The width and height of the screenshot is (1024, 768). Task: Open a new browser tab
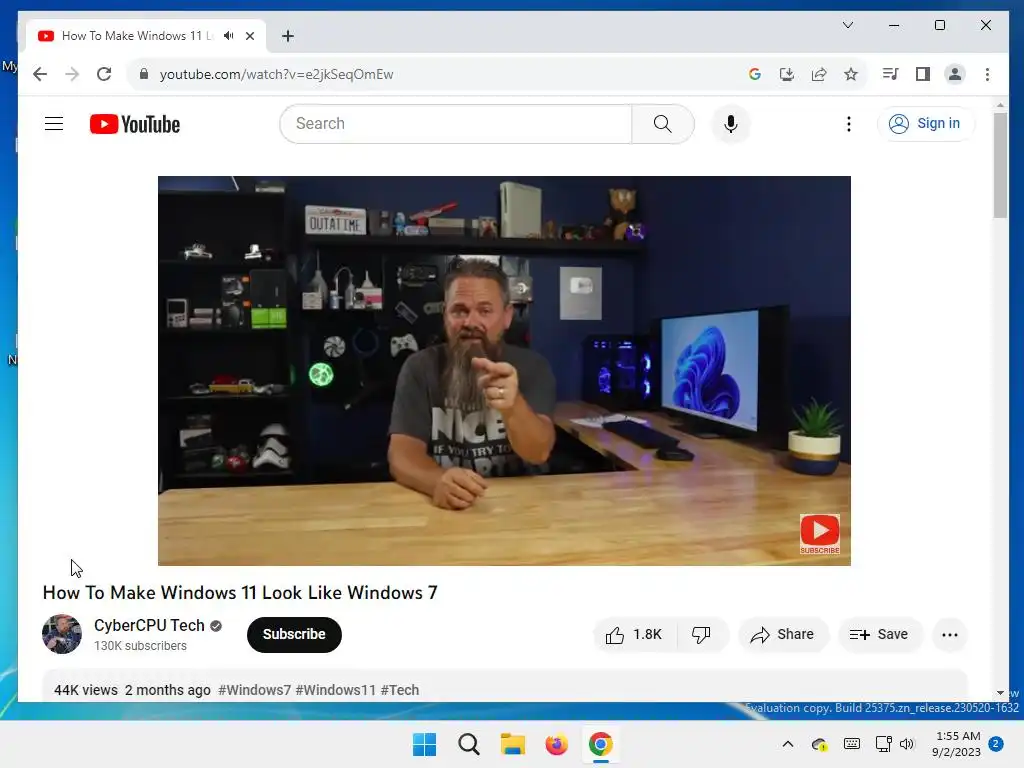(288, 36)
